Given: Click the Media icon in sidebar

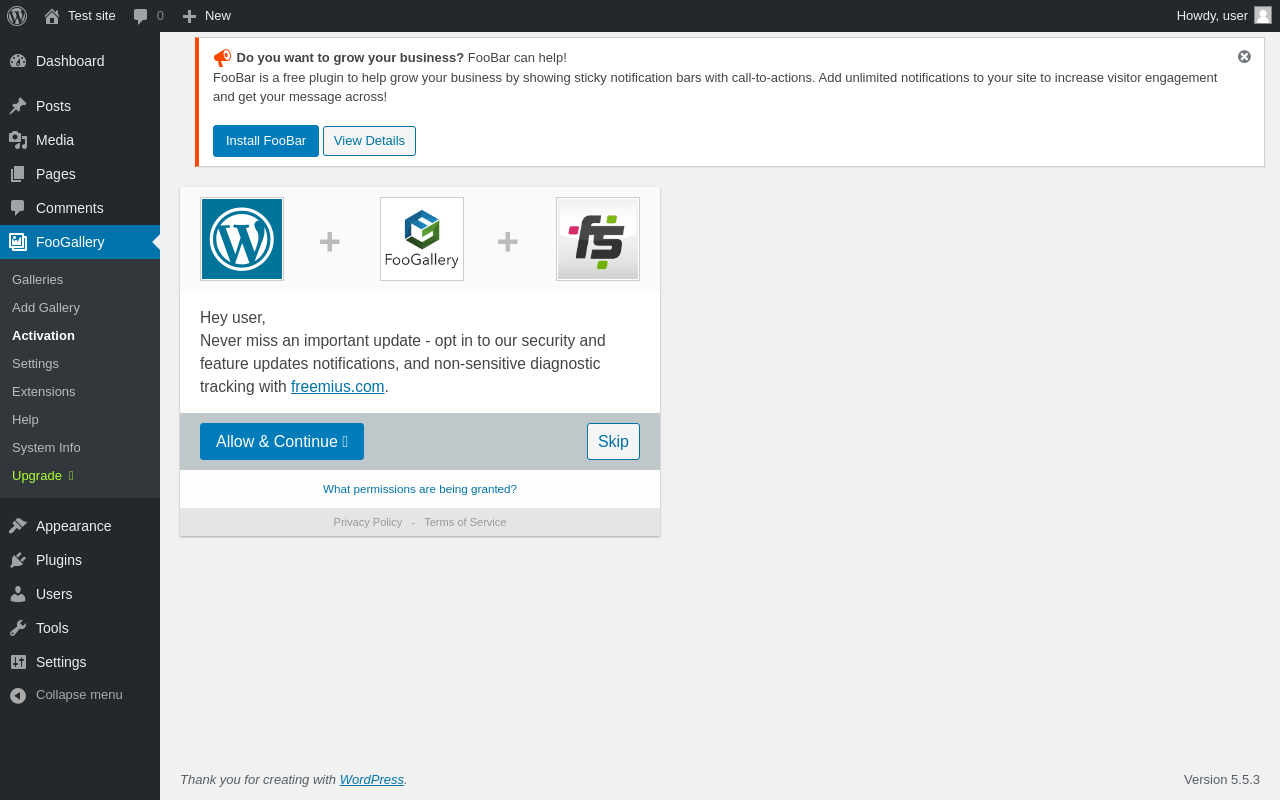Looking at the screenshot, I should [x=18, y=140].
